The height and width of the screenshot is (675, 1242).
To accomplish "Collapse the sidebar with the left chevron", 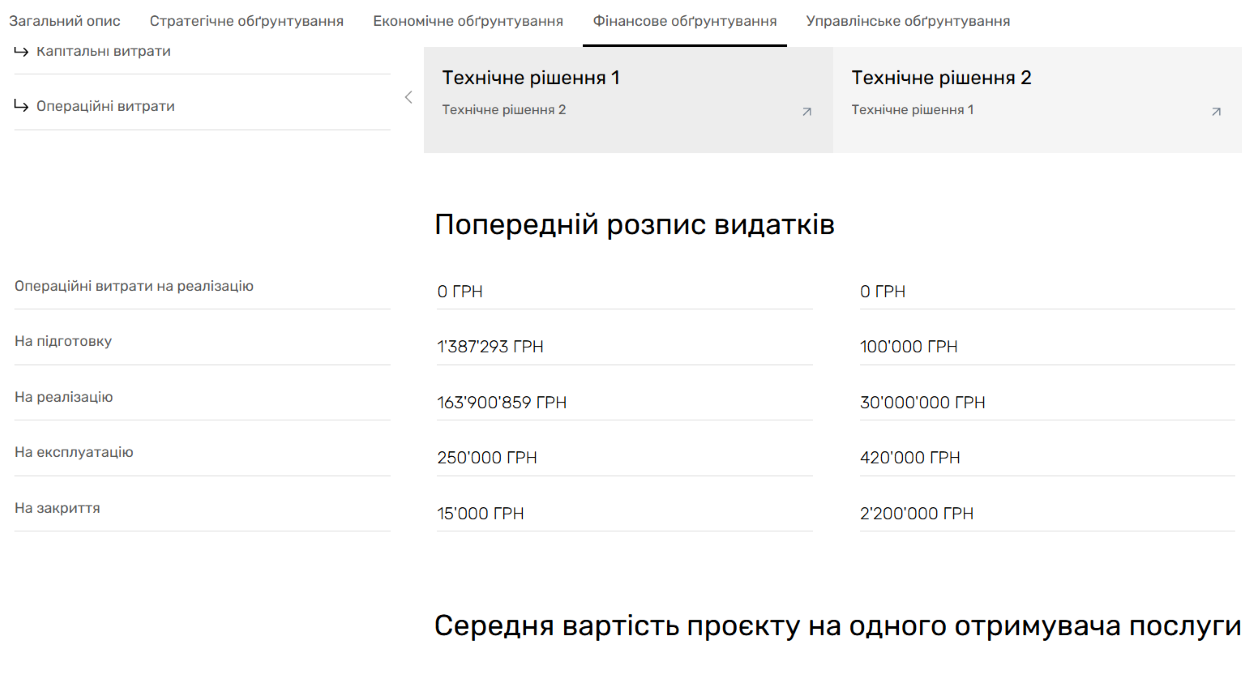I will pyautogui.click(x=408, y=97).
